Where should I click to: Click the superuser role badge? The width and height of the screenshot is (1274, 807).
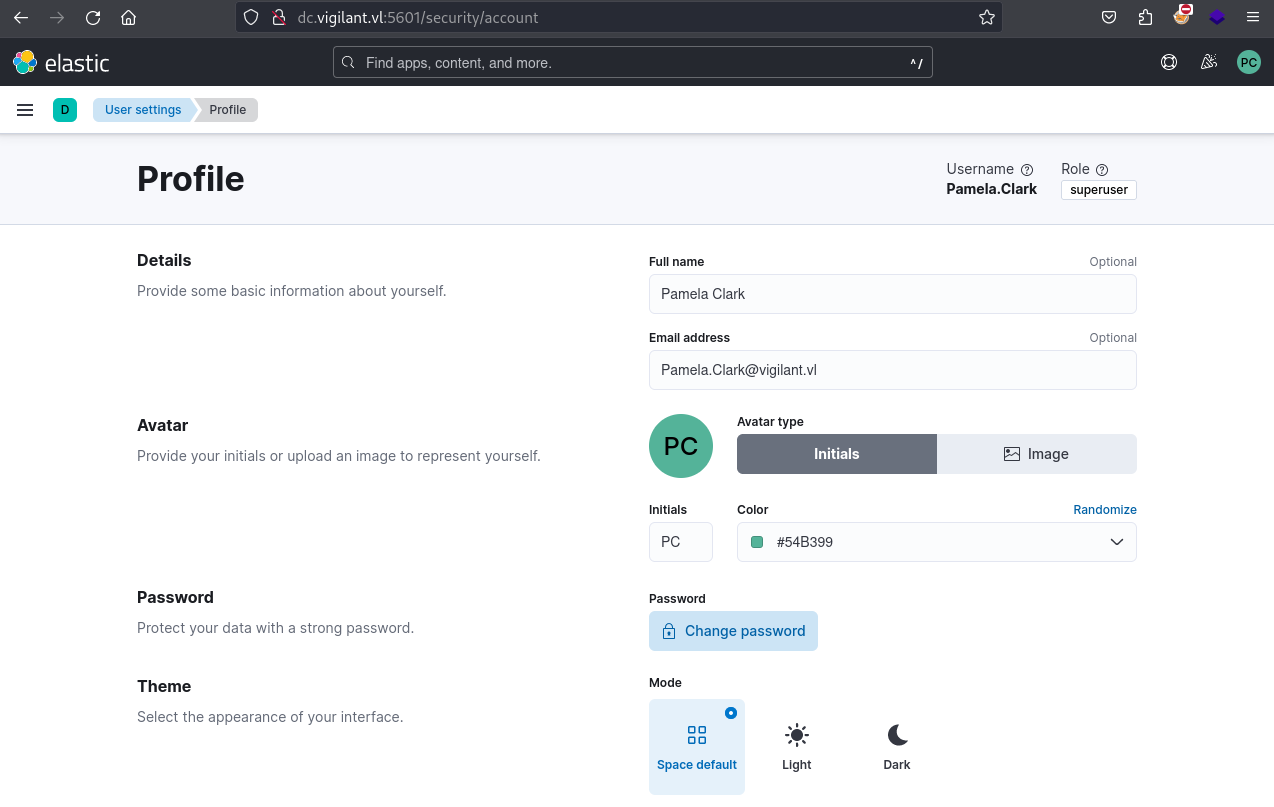[1099, 190]
